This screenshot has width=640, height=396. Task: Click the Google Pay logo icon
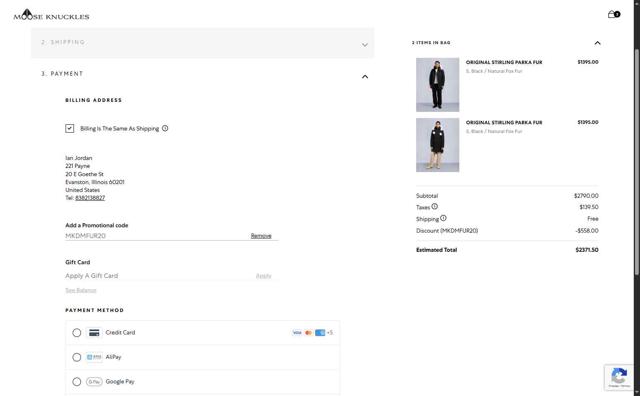pos(94,382)
